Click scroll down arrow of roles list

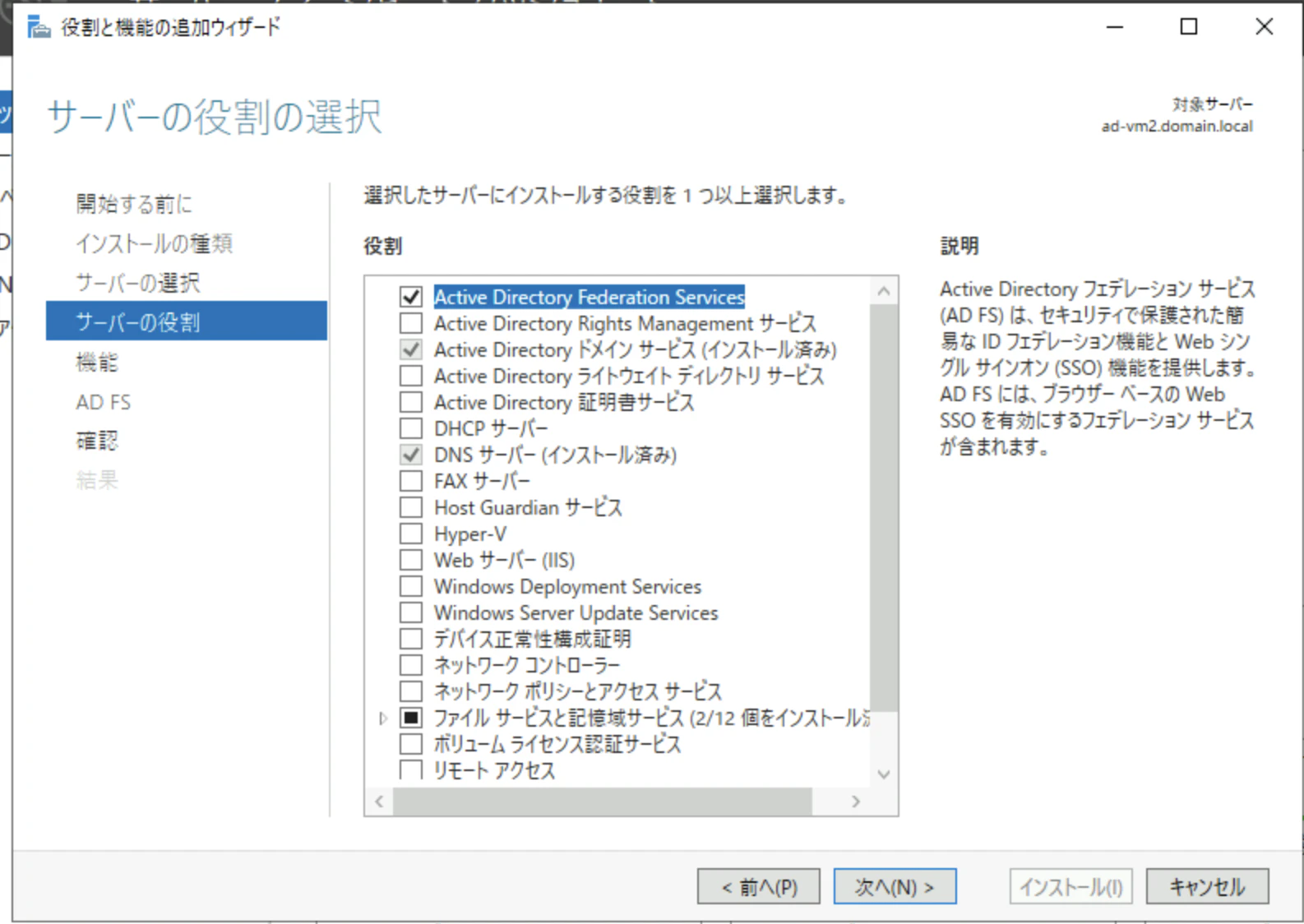[884, 774]
